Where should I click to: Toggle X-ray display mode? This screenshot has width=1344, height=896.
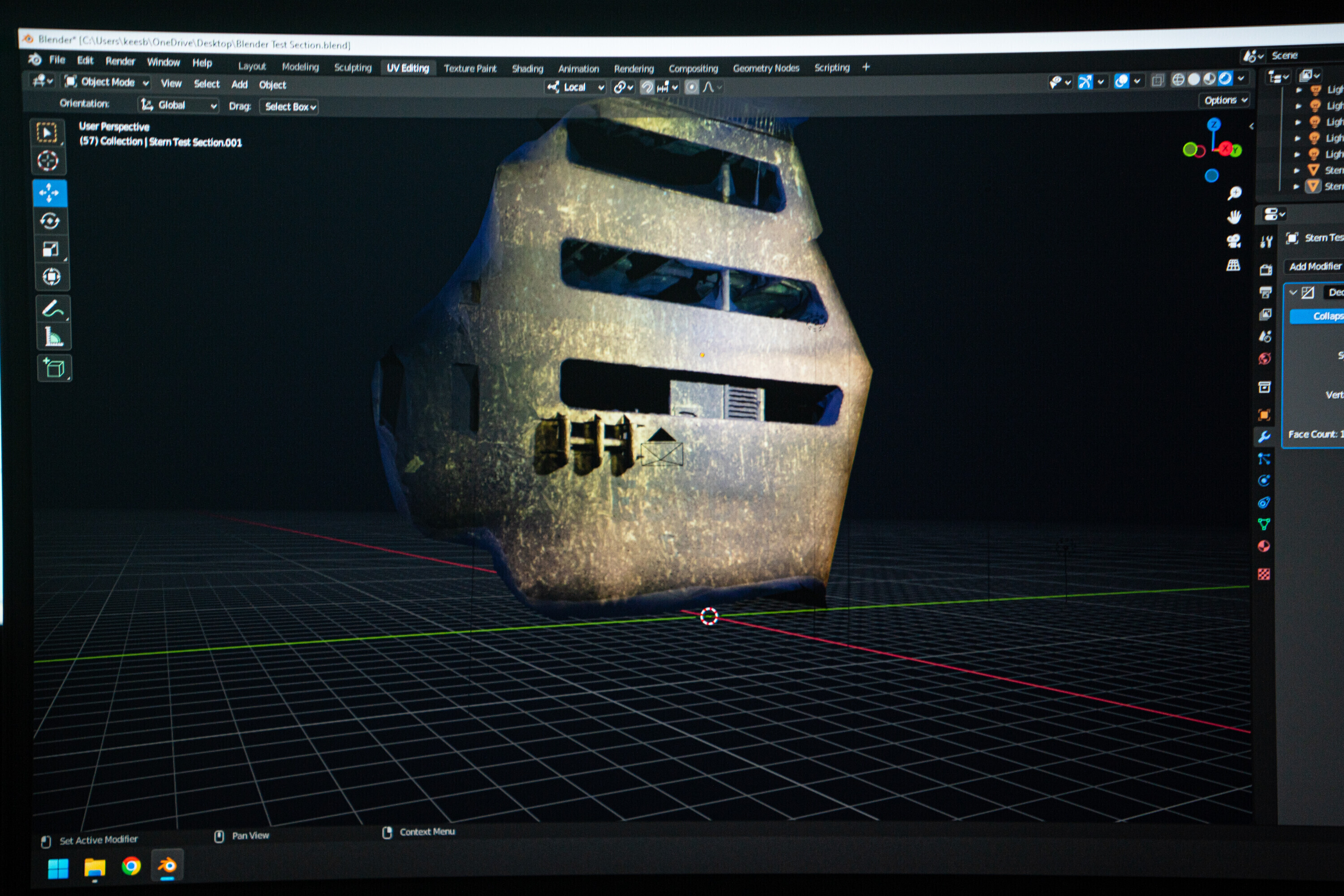click(1157, 81)
